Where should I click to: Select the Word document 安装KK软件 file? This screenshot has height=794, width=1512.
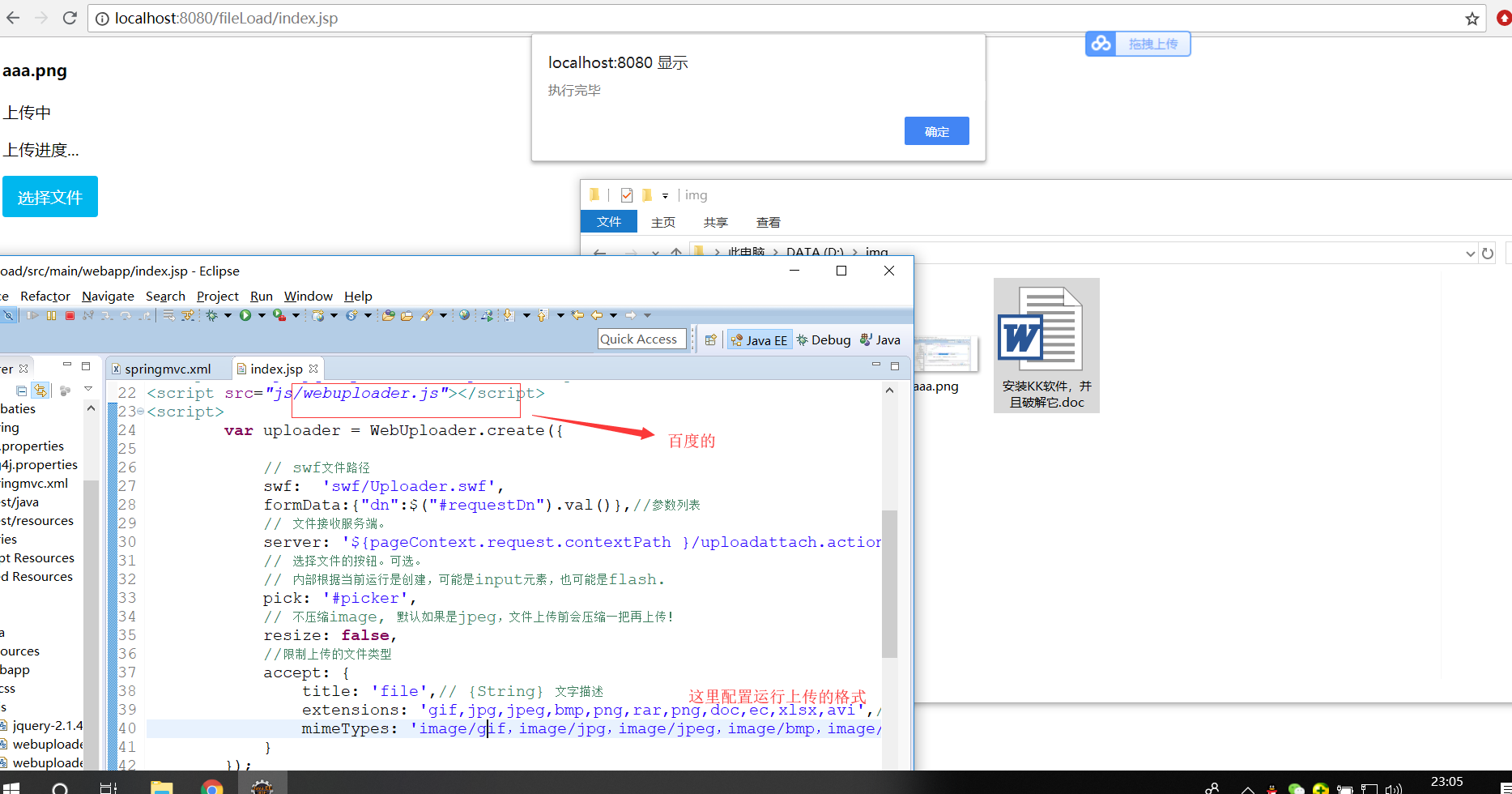(x=1046, y=346)
